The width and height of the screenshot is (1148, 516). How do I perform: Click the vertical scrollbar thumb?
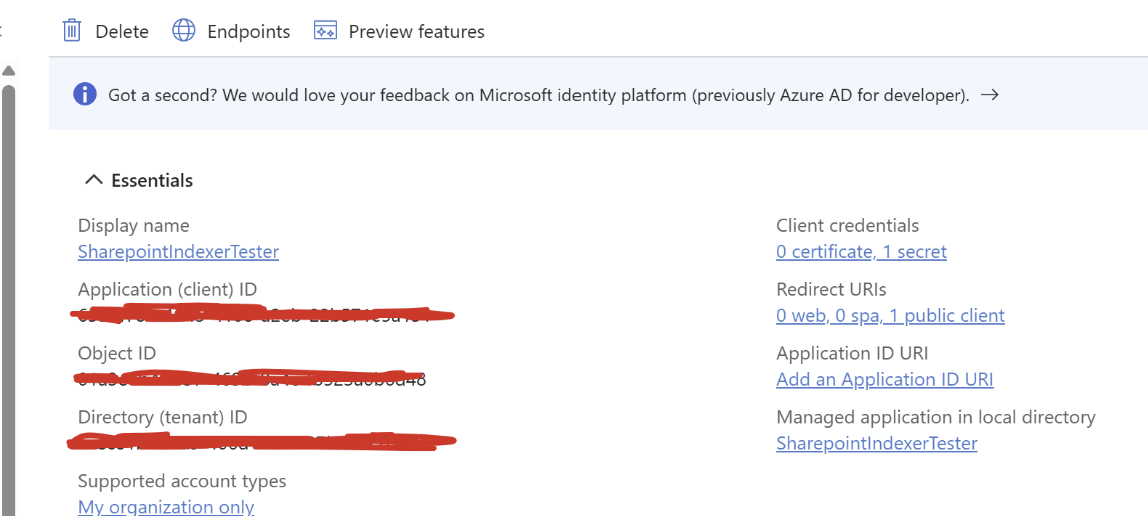point(8,300)
